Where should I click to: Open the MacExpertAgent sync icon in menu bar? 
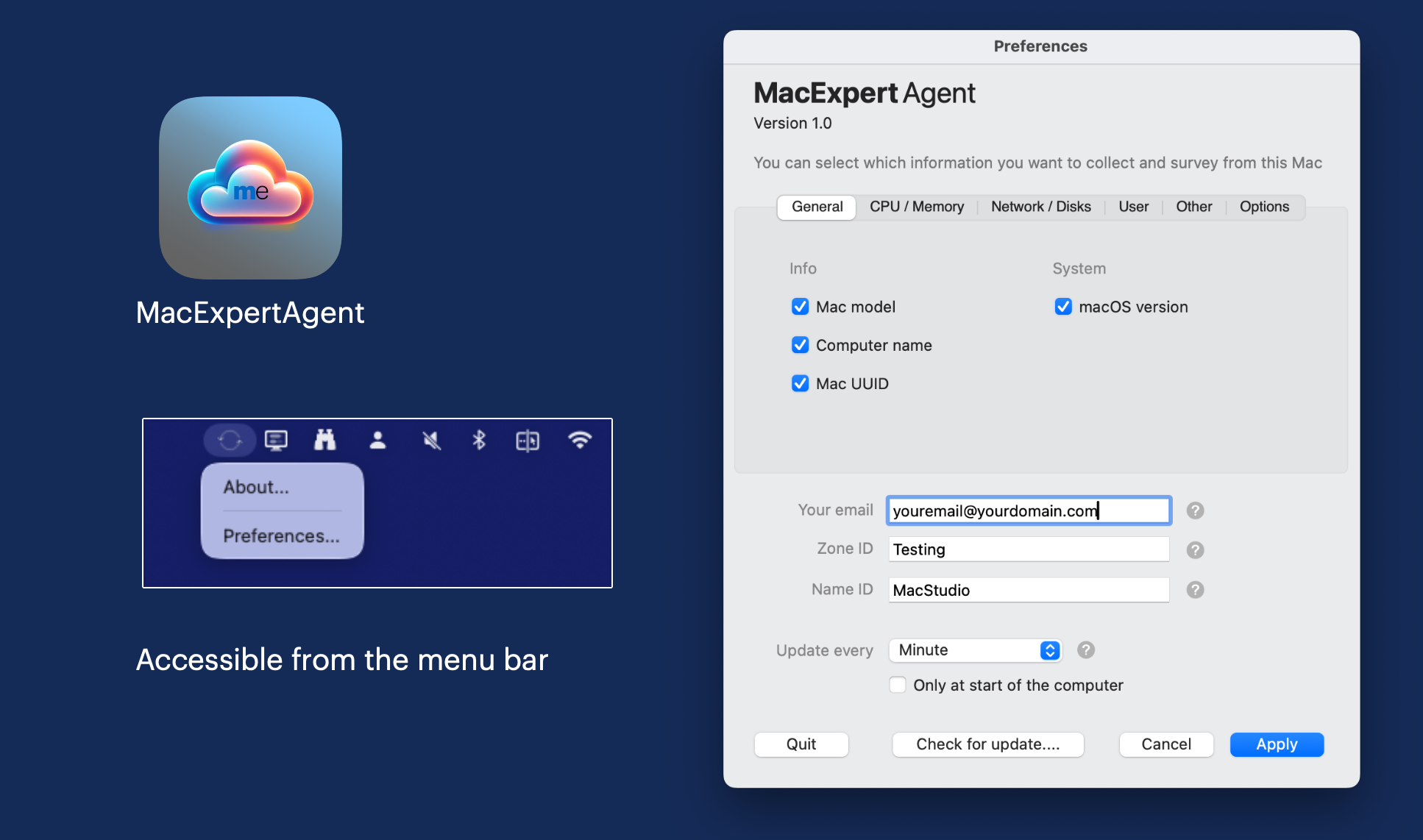tap(230, 440)
